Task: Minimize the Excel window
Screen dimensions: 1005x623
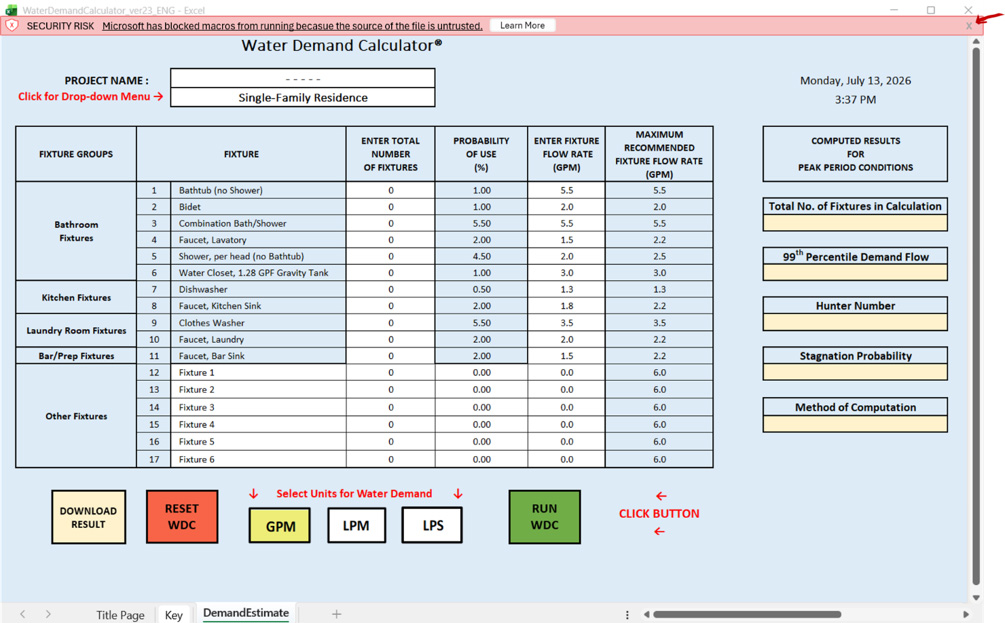Action: coord(893,10)
